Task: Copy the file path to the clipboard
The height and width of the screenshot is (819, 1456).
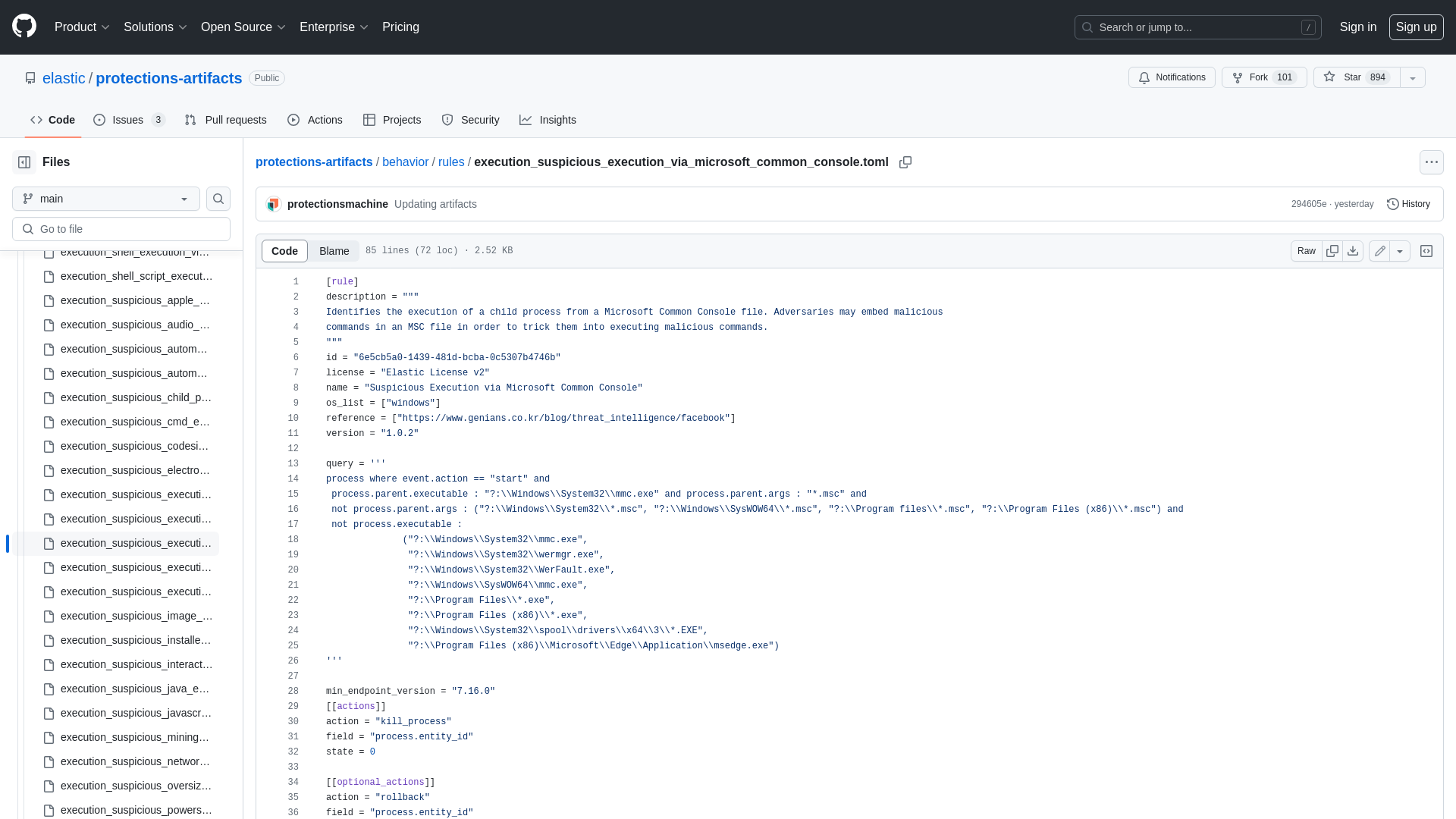Action: pos(905,162)
